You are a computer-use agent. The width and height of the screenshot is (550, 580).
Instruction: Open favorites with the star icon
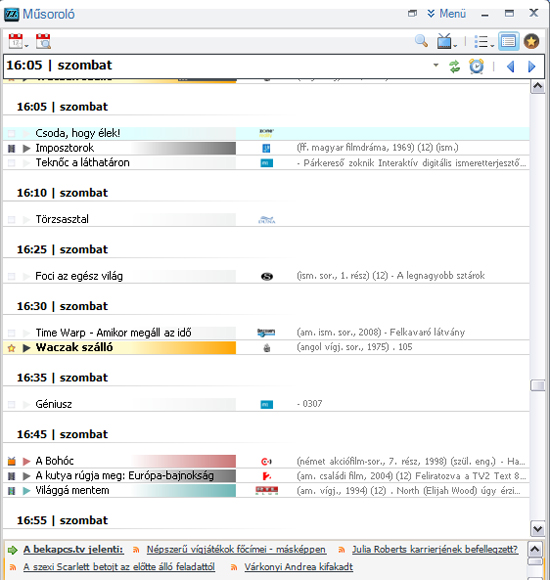tap(531, 41)
